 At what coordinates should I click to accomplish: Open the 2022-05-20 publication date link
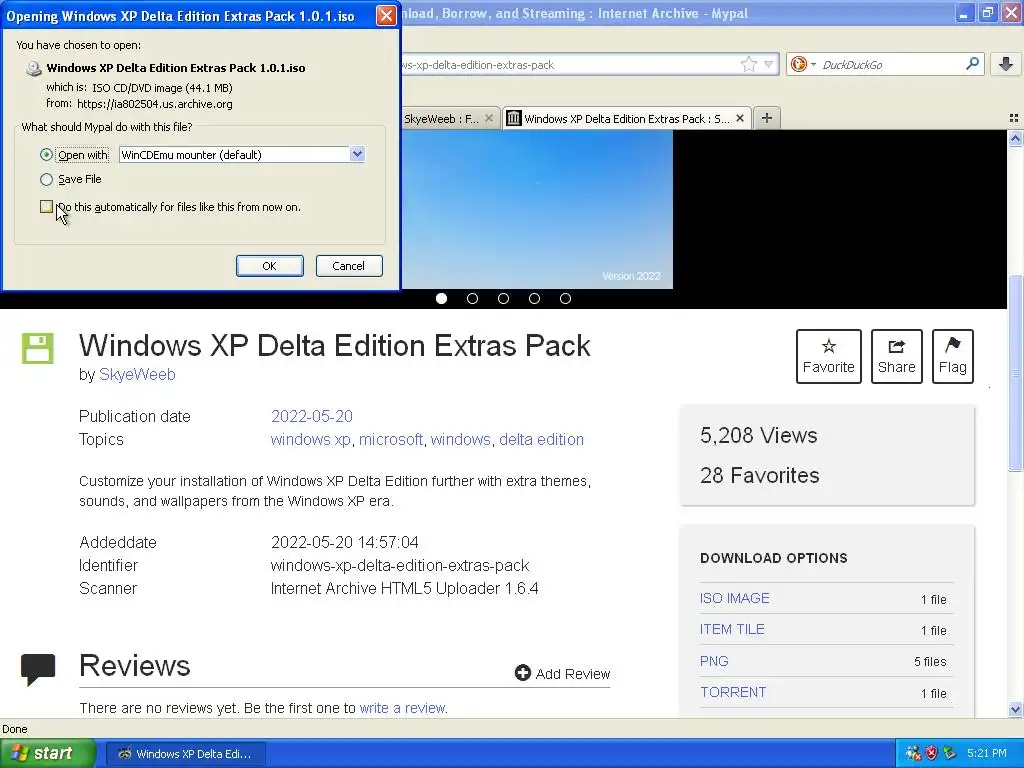point(312,417)
